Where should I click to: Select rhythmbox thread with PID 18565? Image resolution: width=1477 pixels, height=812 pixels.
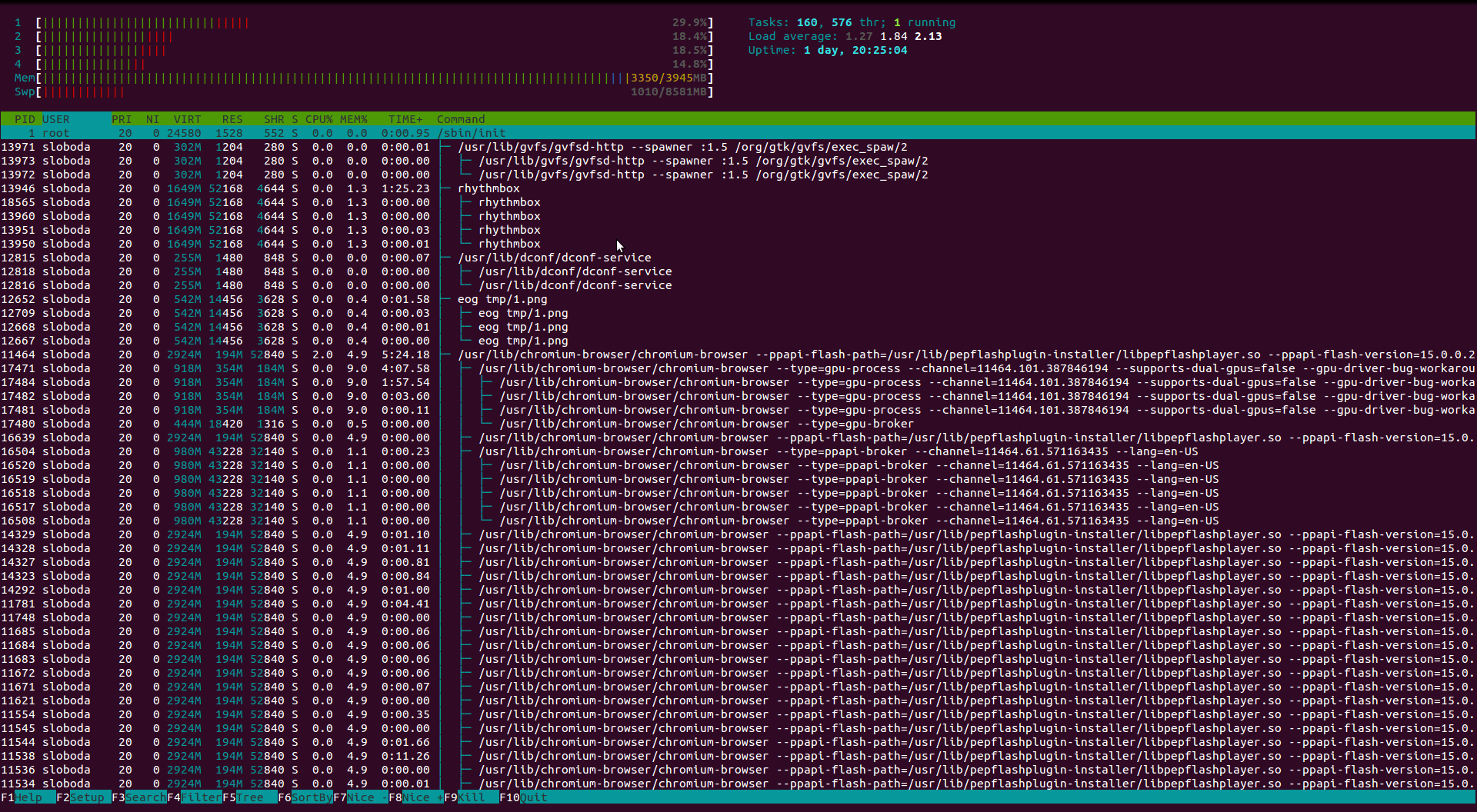coord(738,202)
